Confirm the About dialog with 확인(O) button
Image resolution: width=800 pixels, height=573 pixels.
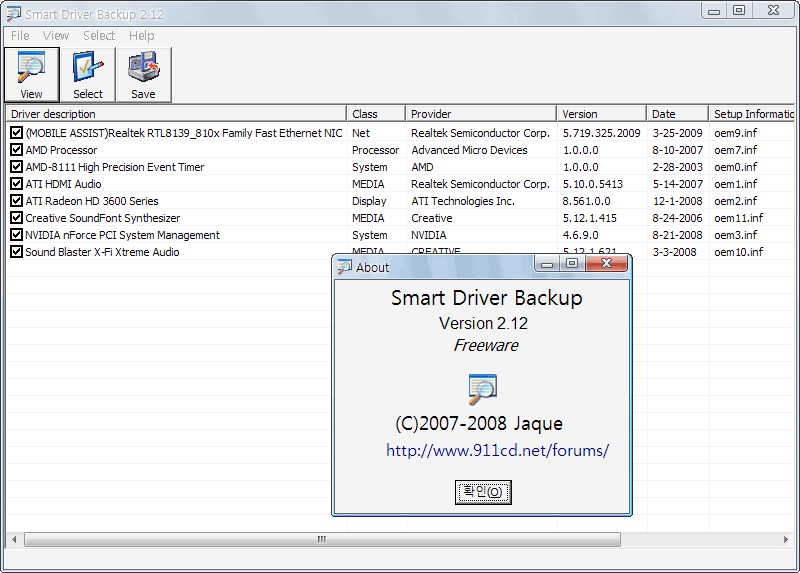coord(483,492)
